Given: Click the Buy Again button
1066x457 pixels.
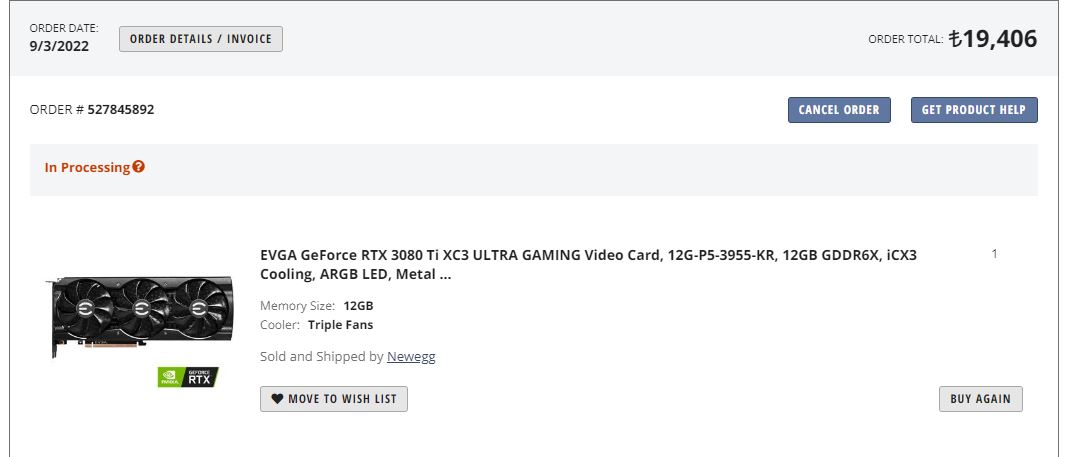Looking at the screenshot, I should click(980, 399).
